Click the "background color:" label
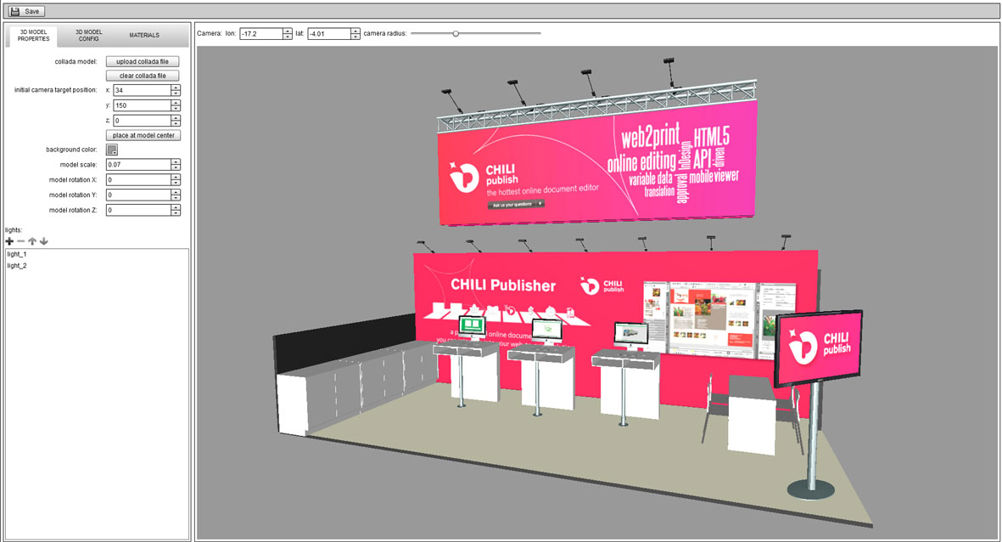This screenshot has height=542, width=1002. pyautogui.click(x=72, y=150)
